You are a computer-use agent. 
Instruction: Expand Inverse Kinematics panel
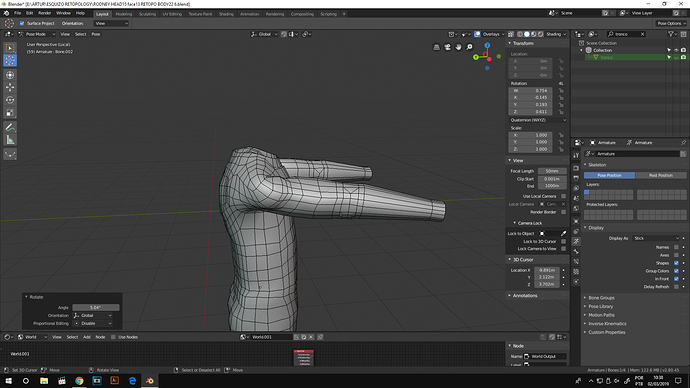[x=607, y=324]
